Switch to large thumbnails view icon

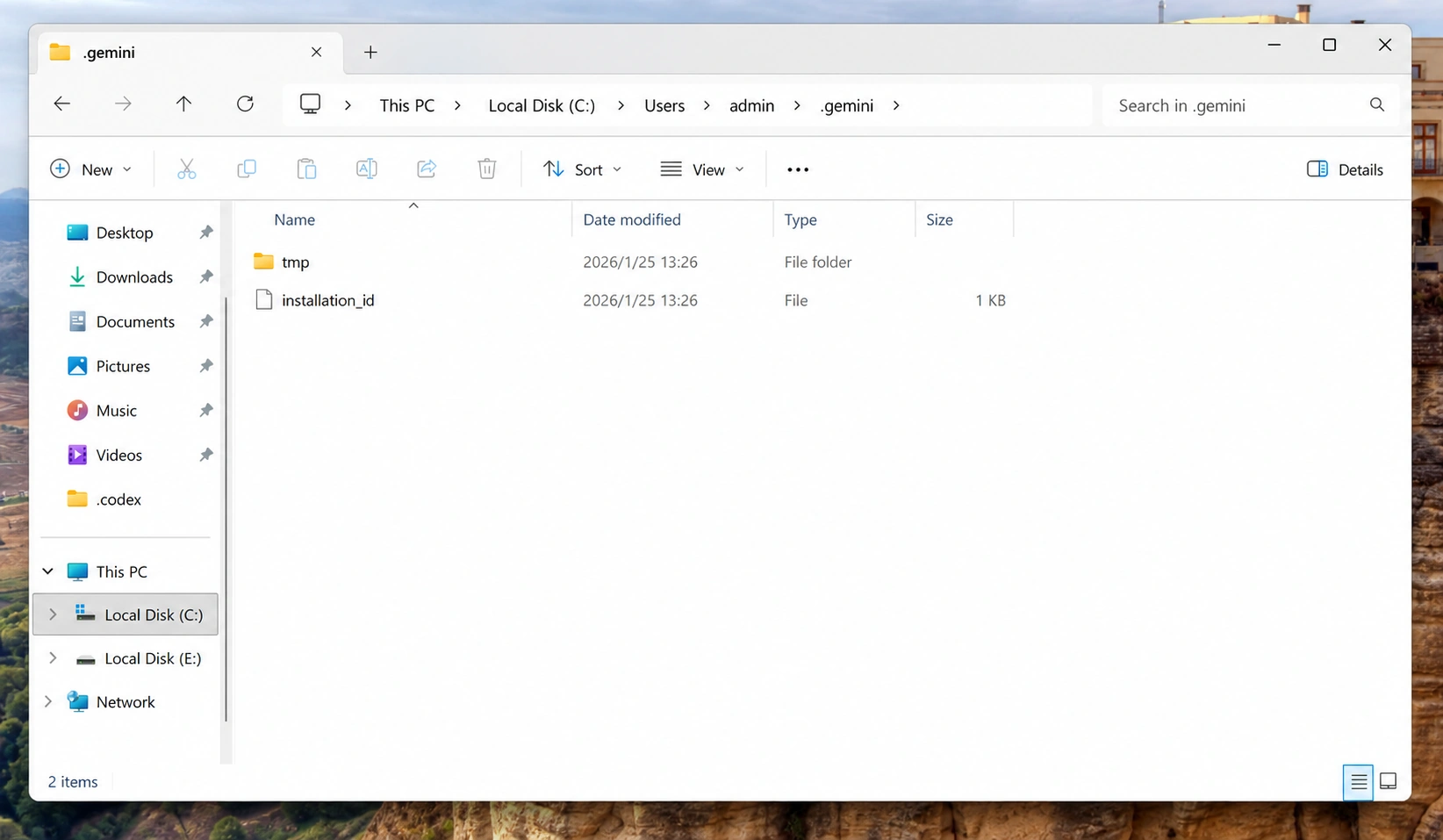1389,781
